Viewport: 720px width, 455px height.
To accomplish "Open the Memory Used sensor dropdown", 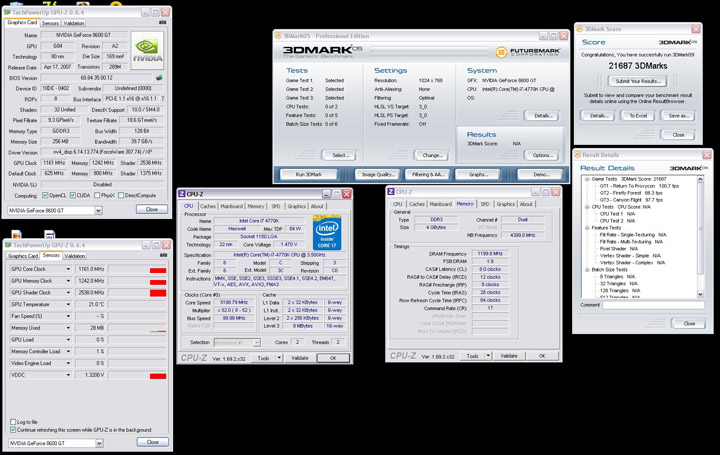I will point(68,328).
